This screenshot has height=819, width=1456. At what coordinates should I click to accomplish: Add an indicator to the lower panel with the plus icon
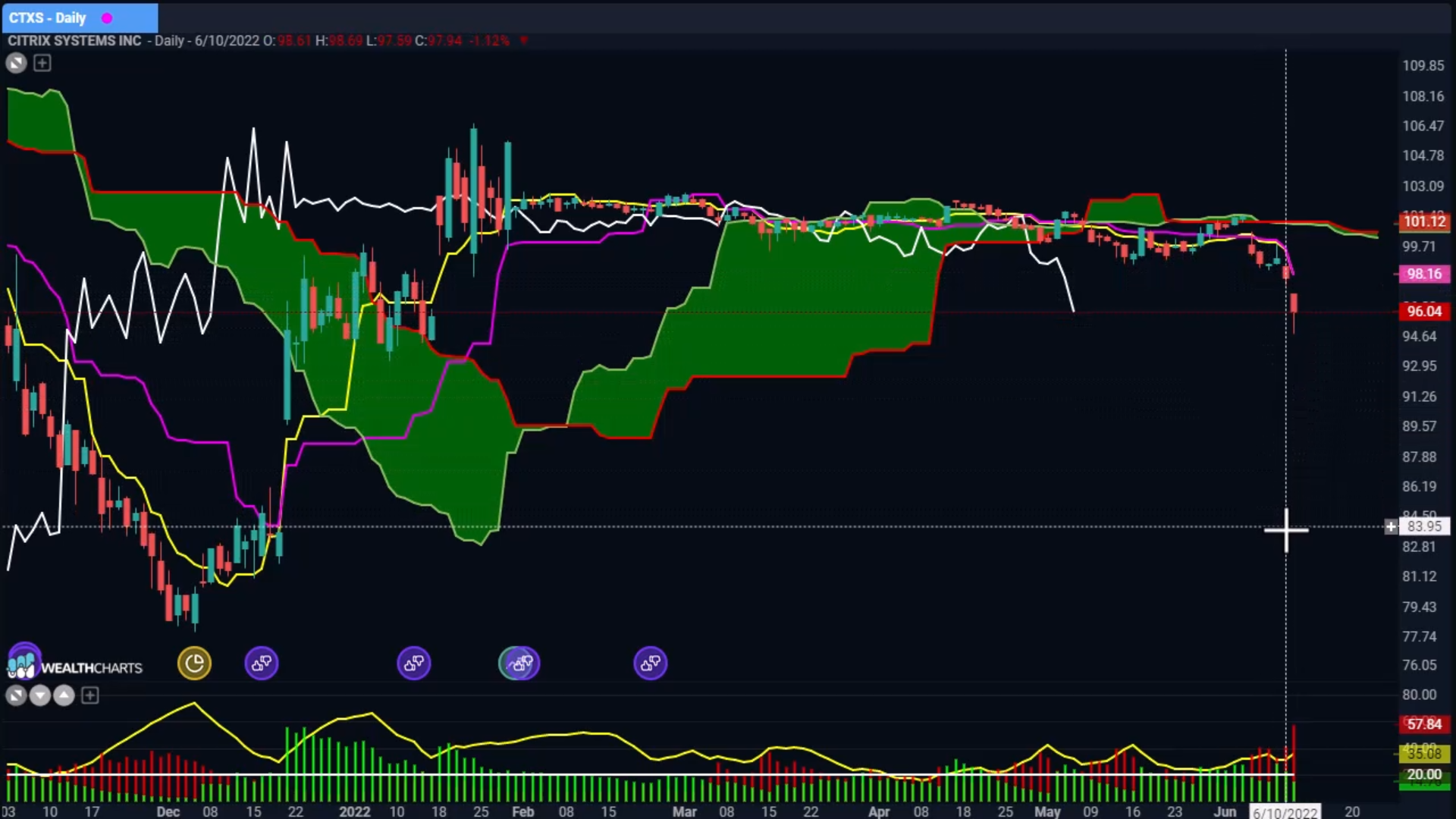click(x=90, y=695)
